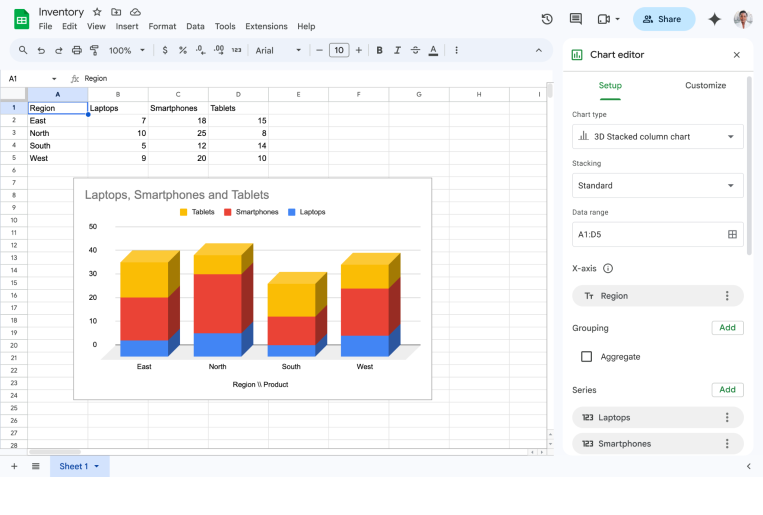Image resolution: width=763 pixels, height=515 pixels.
Task: Open the Insert menu
Action: (127, 26)
